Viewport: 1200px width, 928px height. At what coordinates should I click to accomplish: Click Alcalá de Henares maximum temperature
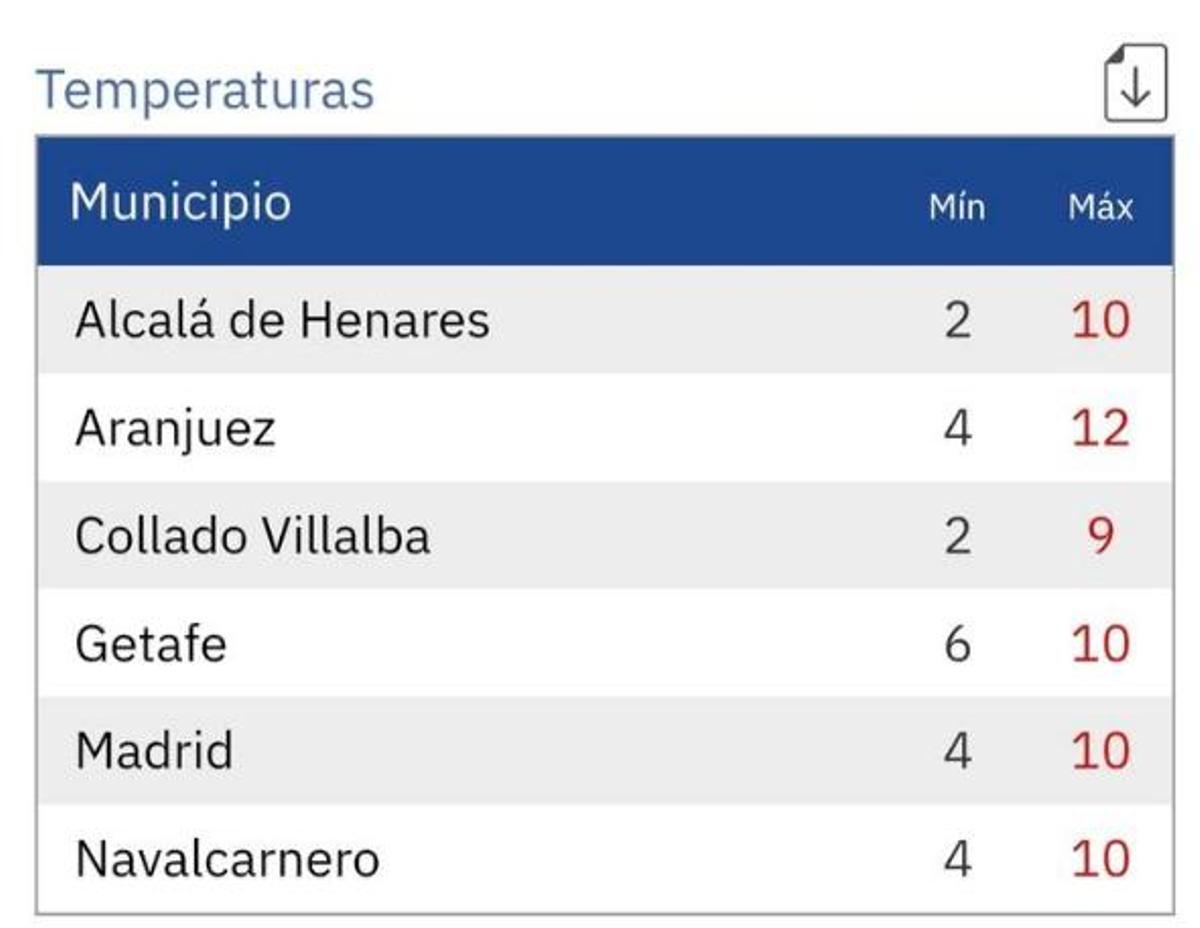tap(1100, 321)
